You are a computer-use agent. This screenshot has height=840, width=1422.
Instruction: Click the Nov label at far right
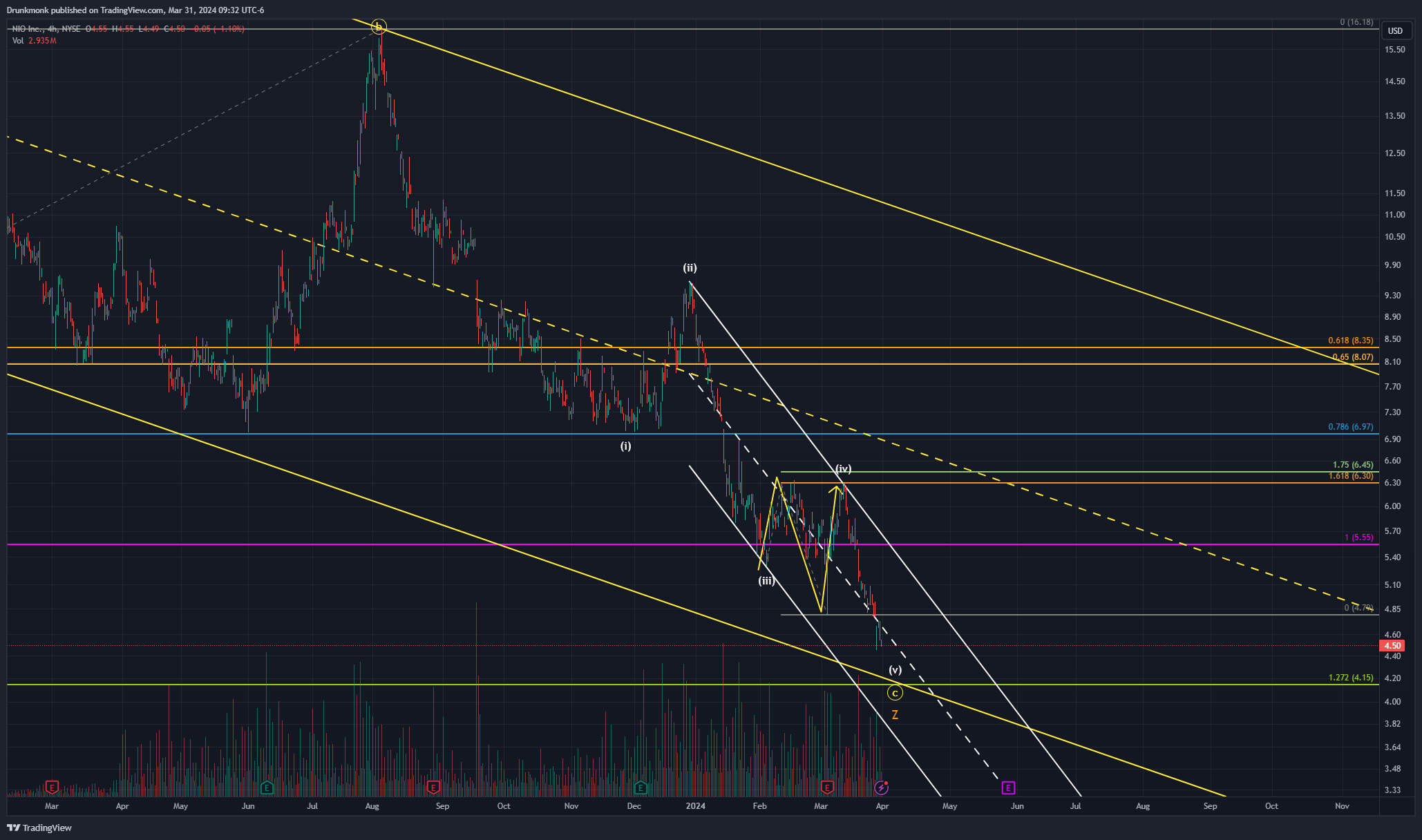click(x=1342, y=806)
